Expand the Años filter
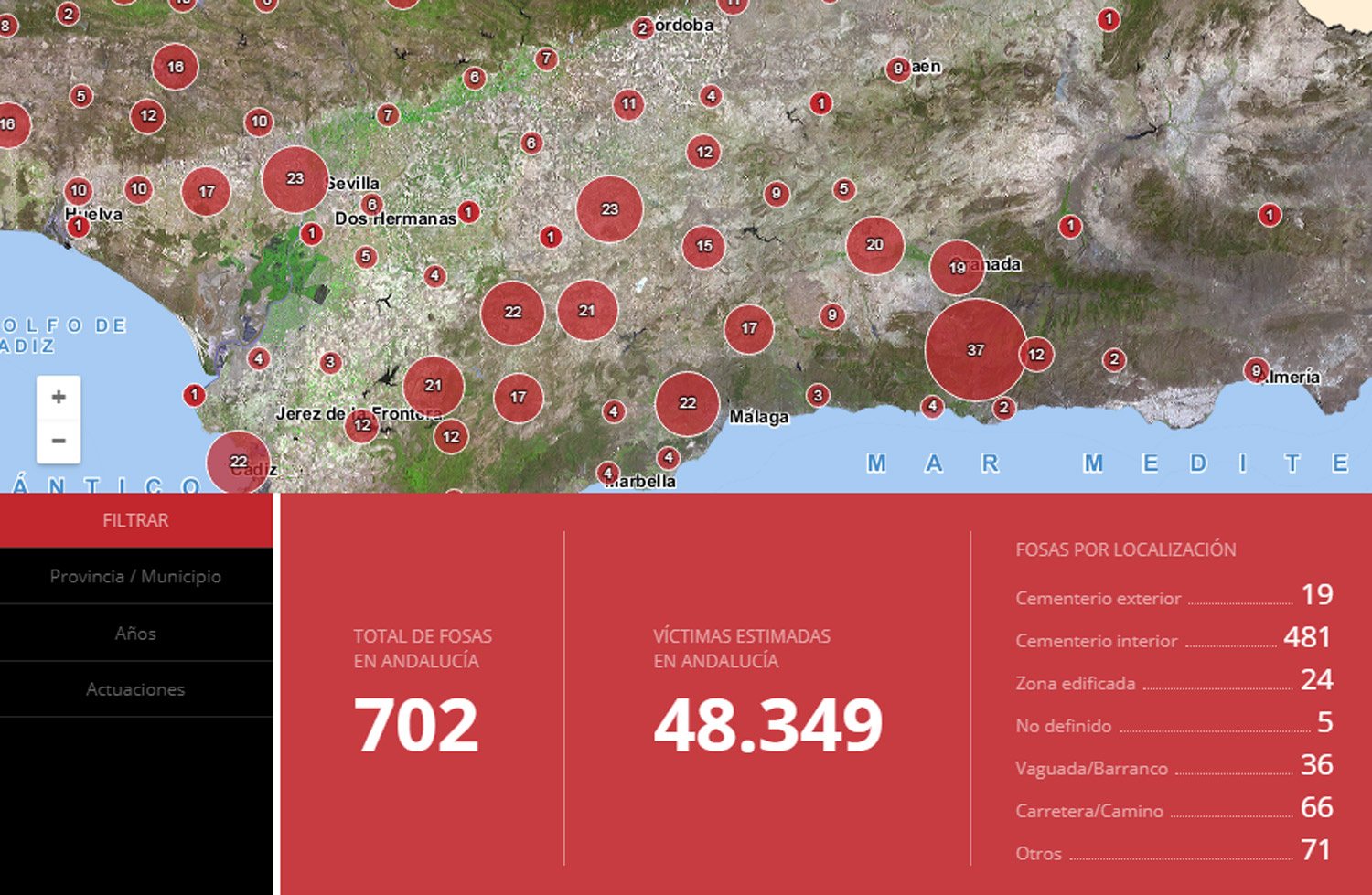Image resolution: width=1372 pixels, height=895 pixels. tap(135, 634)
